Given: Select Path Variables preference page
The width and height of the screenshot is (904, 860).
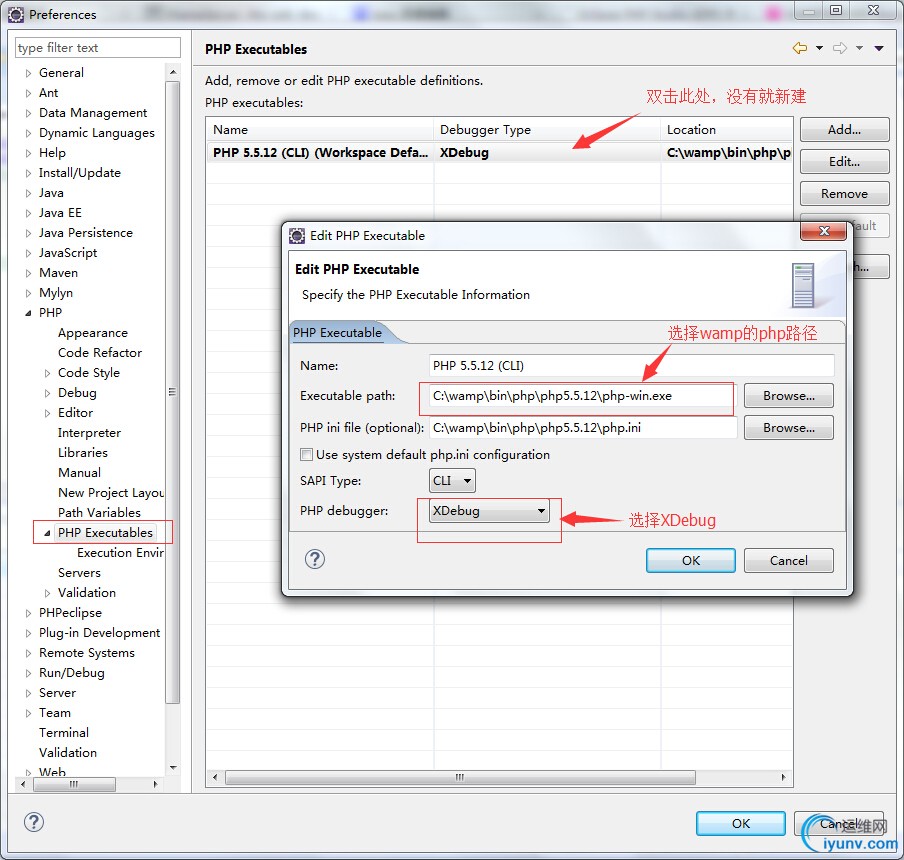Looking at the screenshot, I should (x=99, y=512).
